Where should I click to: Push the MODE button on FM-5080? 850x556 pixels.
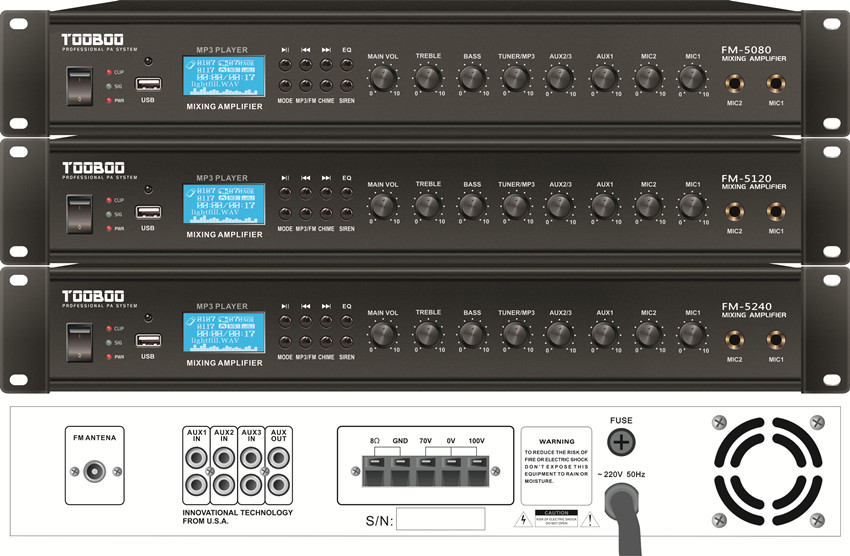pyautogui.click(x=285, y=86)
